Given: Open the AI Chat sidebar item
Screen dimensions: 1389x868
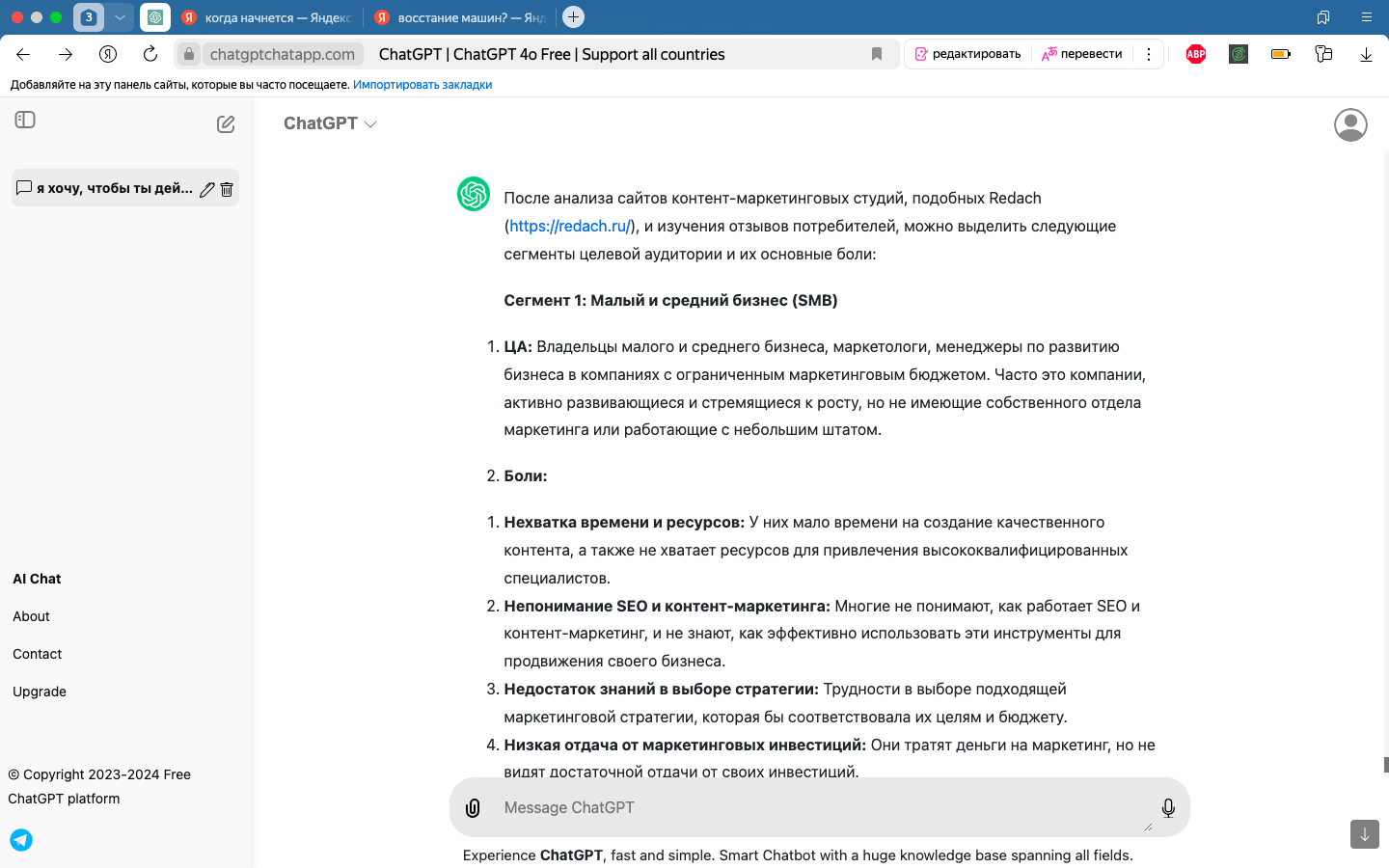Looking at the screenshot, I should point(37,579).
